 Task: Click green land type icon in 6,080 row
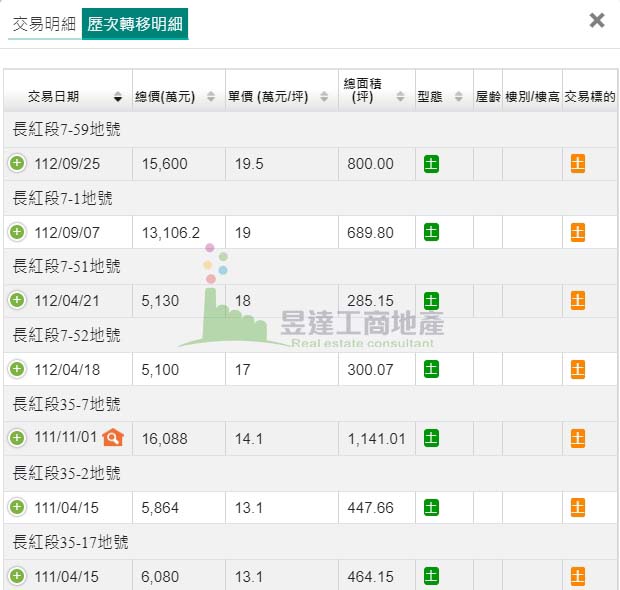[431, 576]
